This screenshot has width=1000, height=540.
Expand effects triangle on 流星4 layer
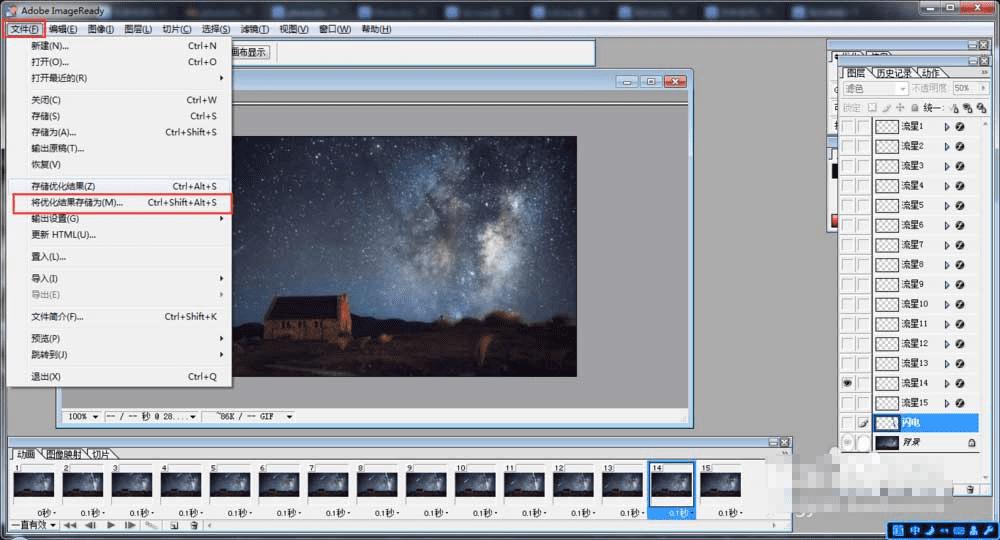click(x=947, y=186)
